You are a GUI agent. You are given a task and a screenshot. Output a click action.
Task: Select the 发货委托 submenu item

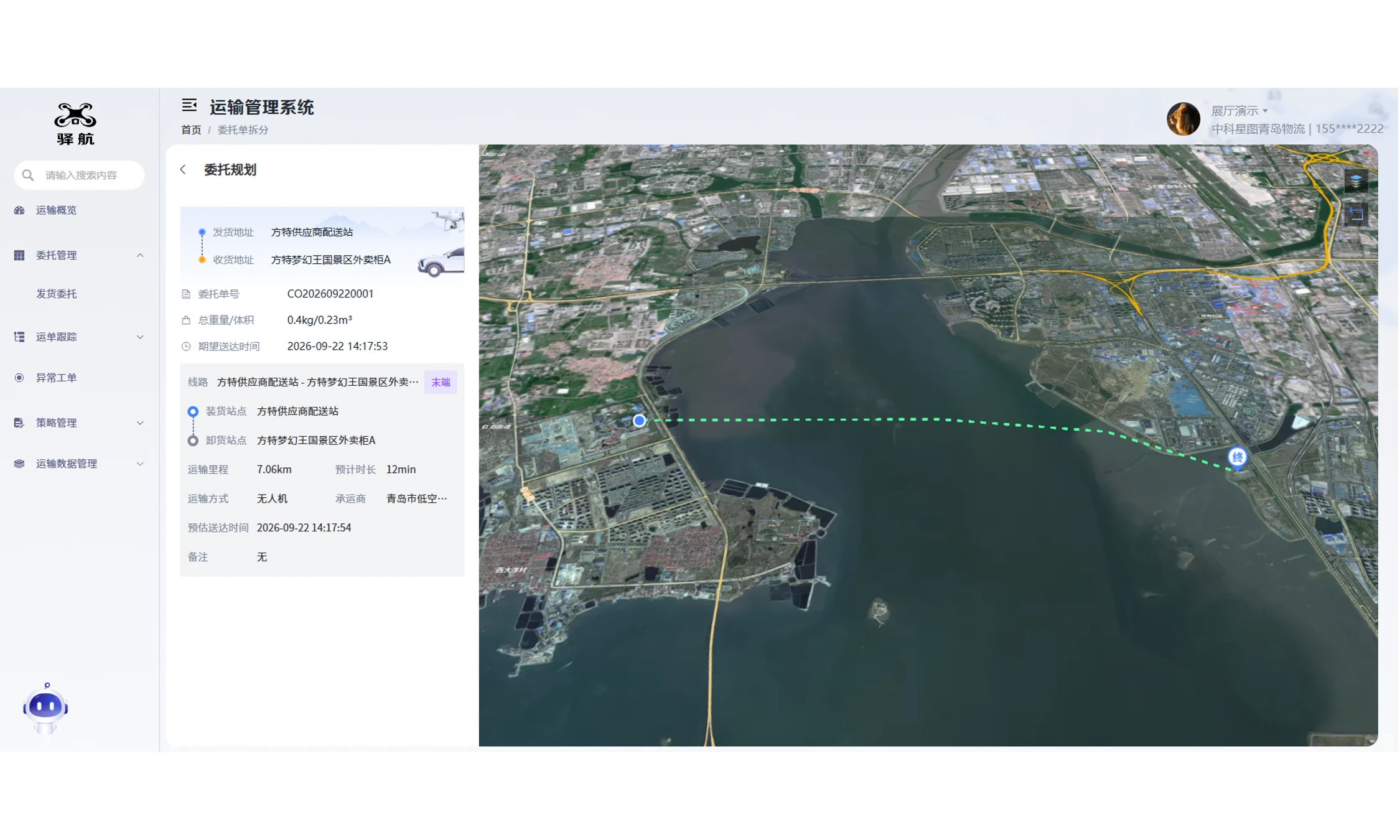click(x=57, y=294)
